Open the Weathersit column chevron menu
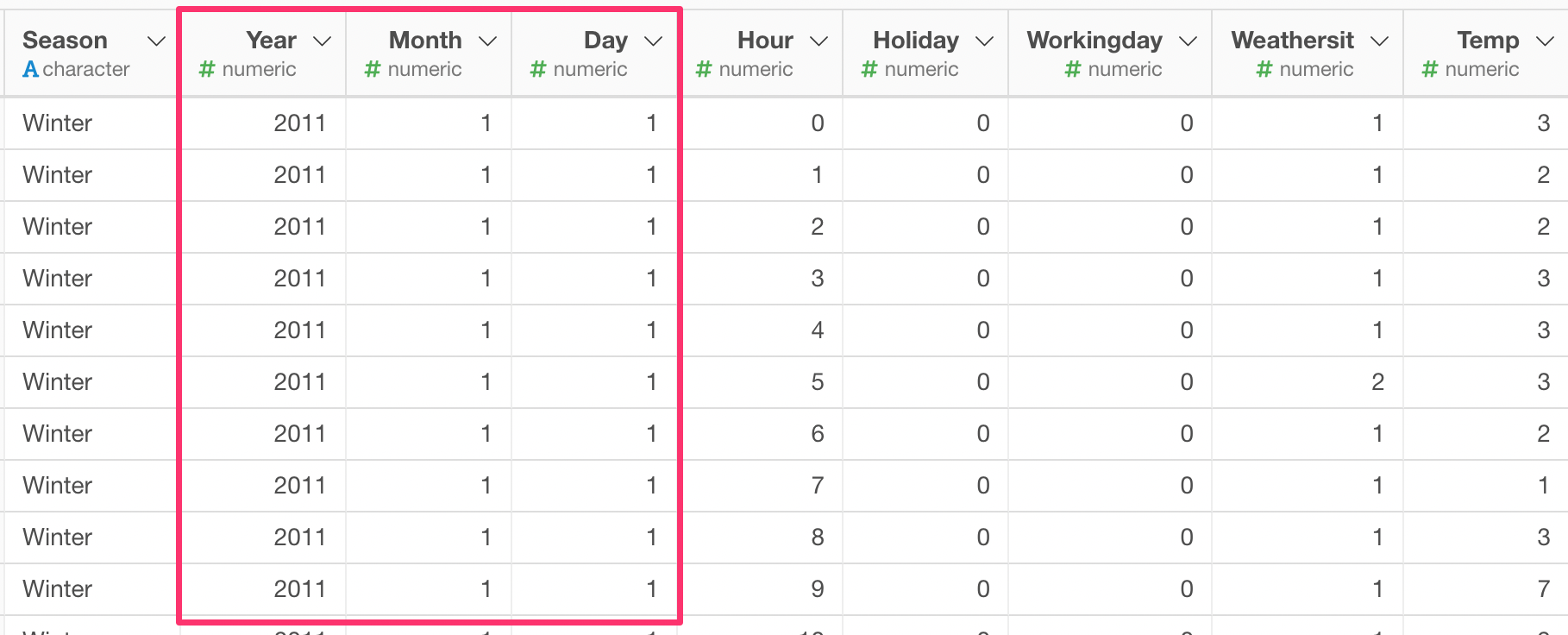 pos(1379,41)
